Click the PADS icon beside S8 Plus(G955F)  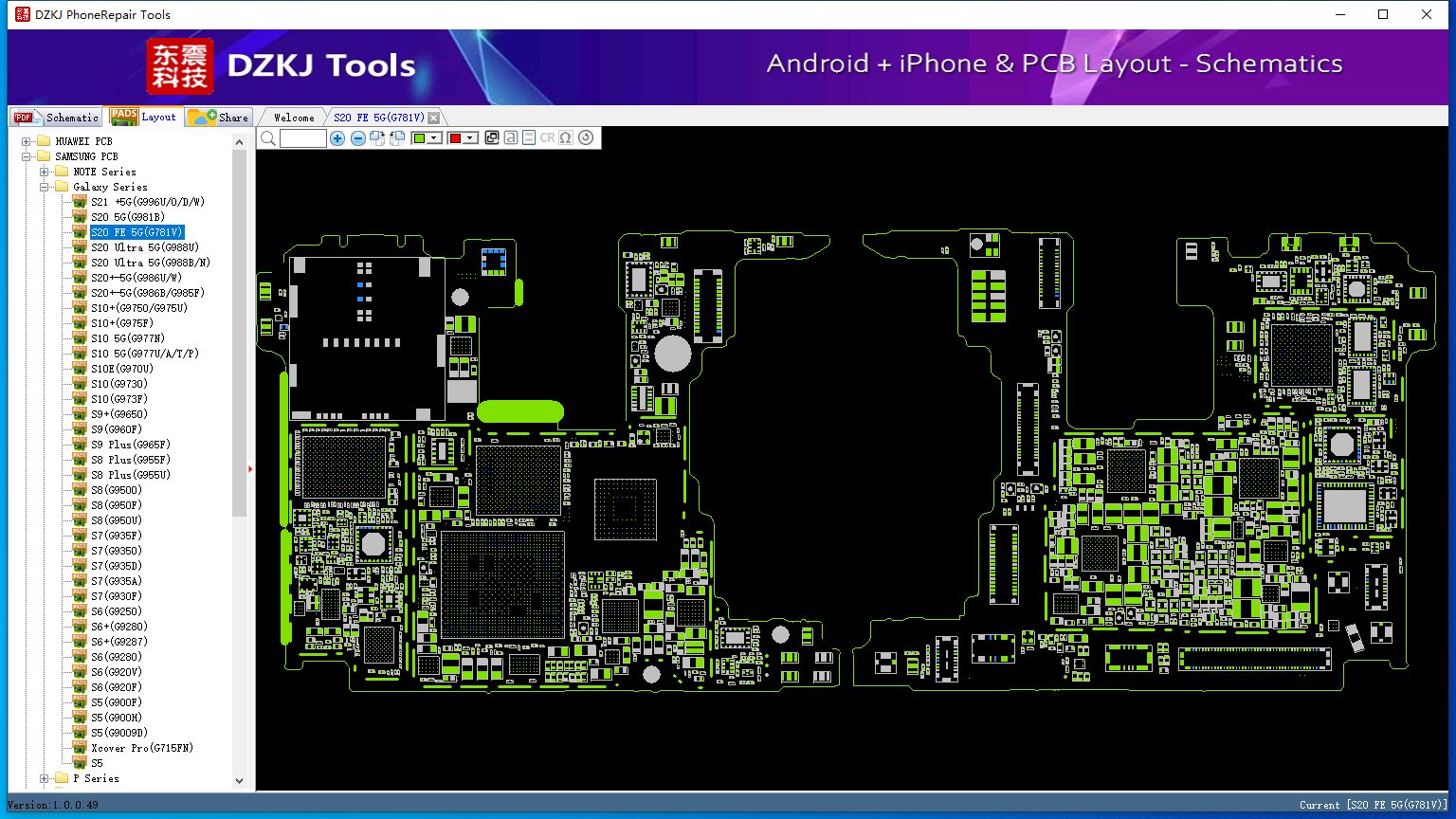[x=80, y=460]
